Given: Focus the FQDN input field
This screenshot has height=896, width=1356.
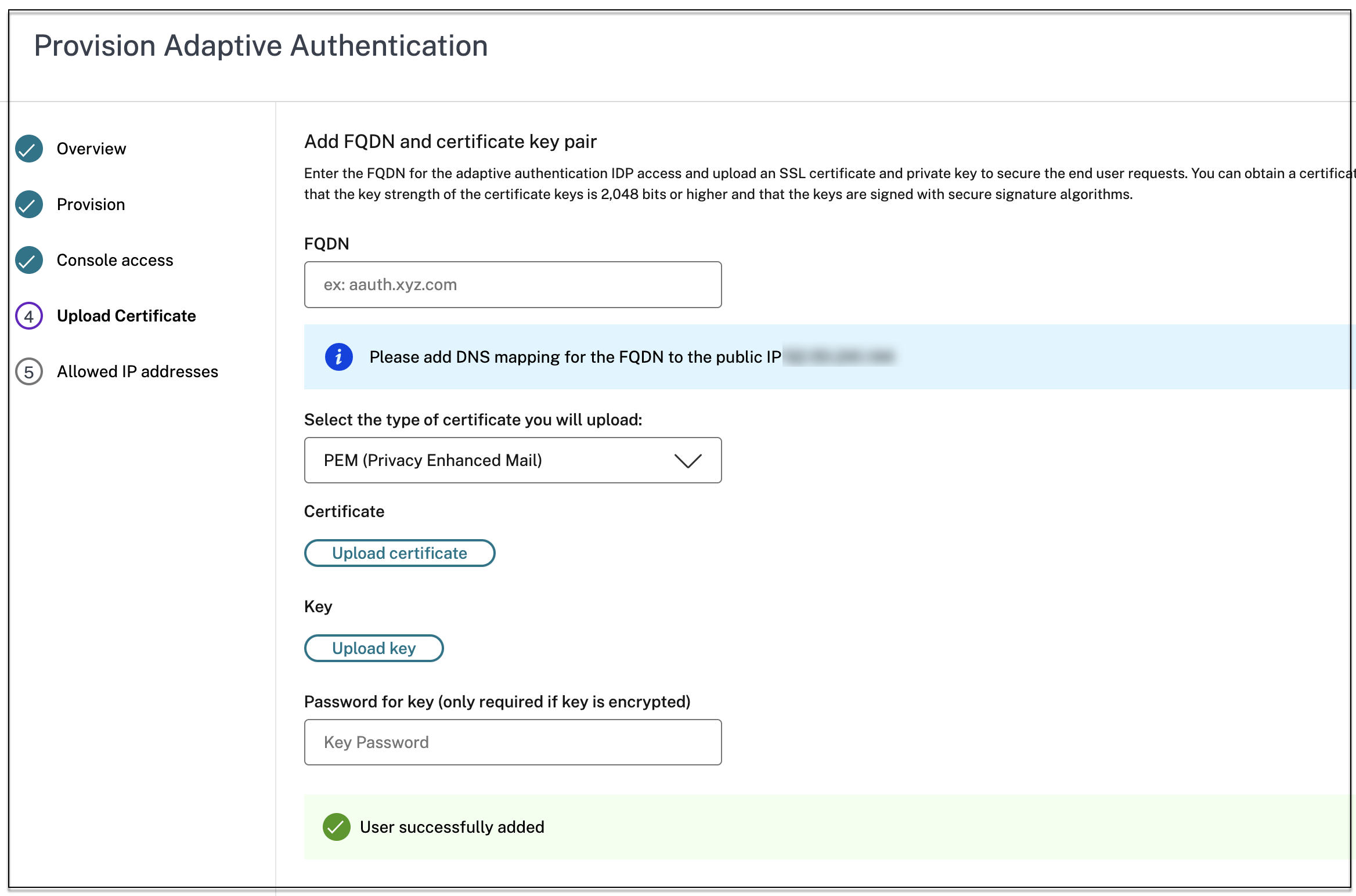Looking at the screenshot, I should [513, 284].
